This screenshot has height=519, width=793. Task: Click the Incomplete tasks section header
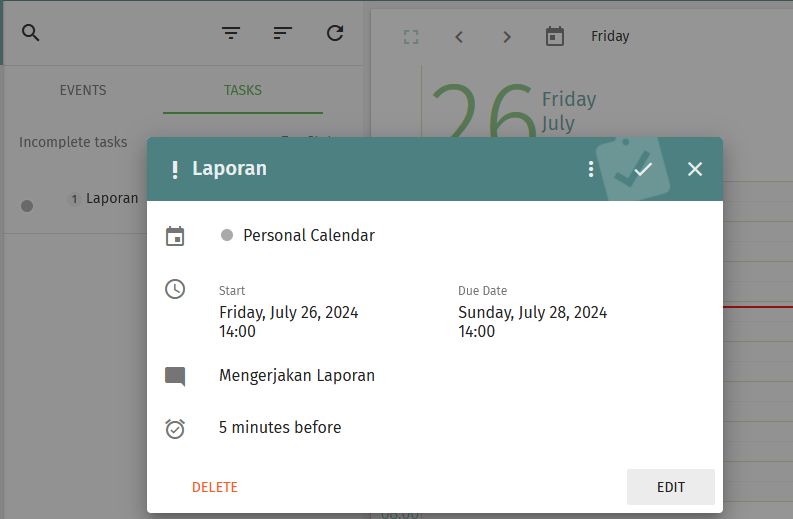coord(73,142)
